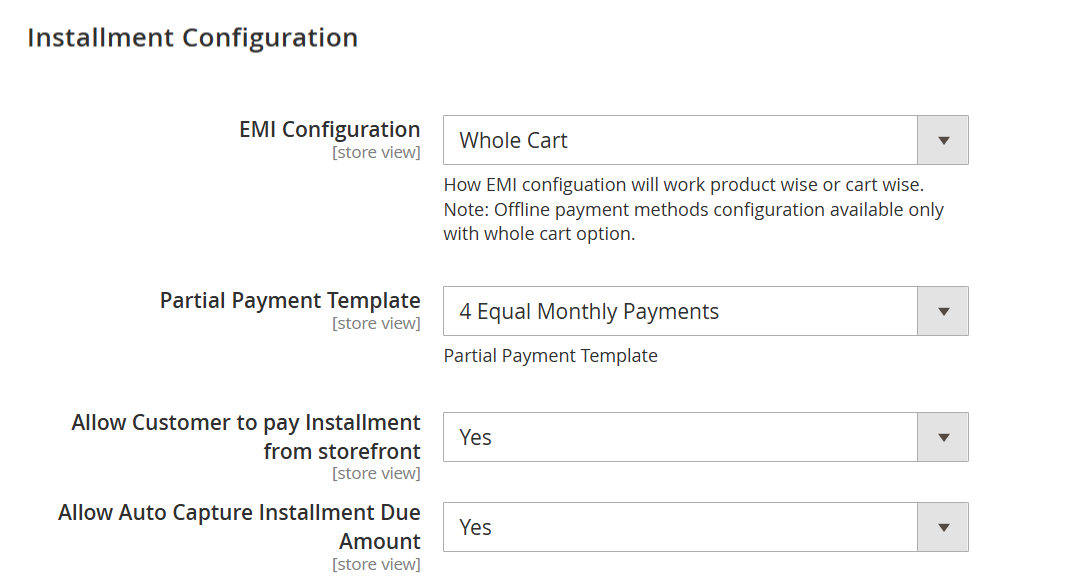Click the Allow Auto Capture Installment Due Amount label
The height and width of the screenshot is (585, 1075).
point(239,527)
